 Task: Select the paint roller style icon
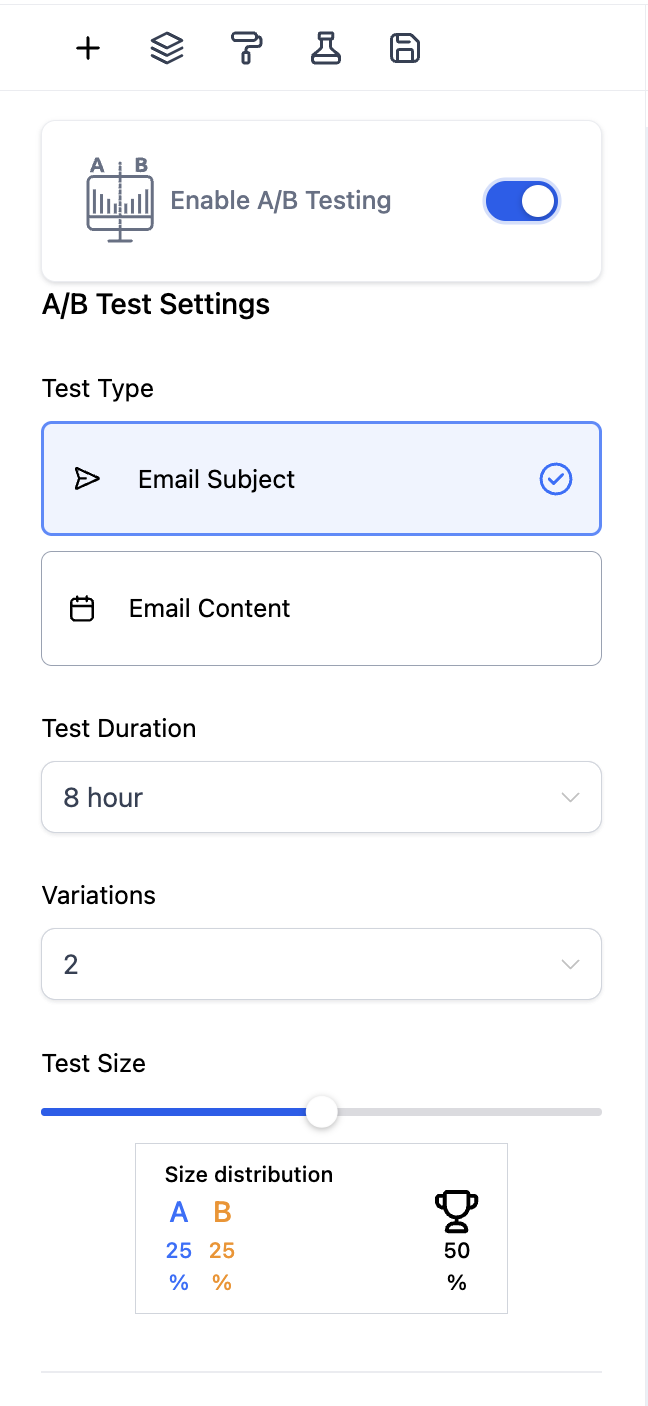(247, 48)
